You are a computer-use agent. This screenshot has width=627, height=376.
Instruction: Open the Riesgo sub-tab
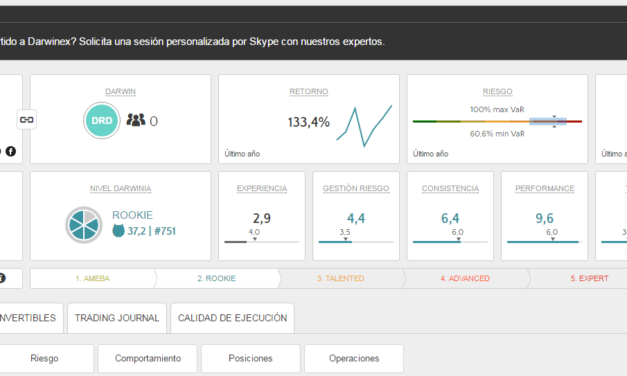pyautogui.click(x=44, y=358)
